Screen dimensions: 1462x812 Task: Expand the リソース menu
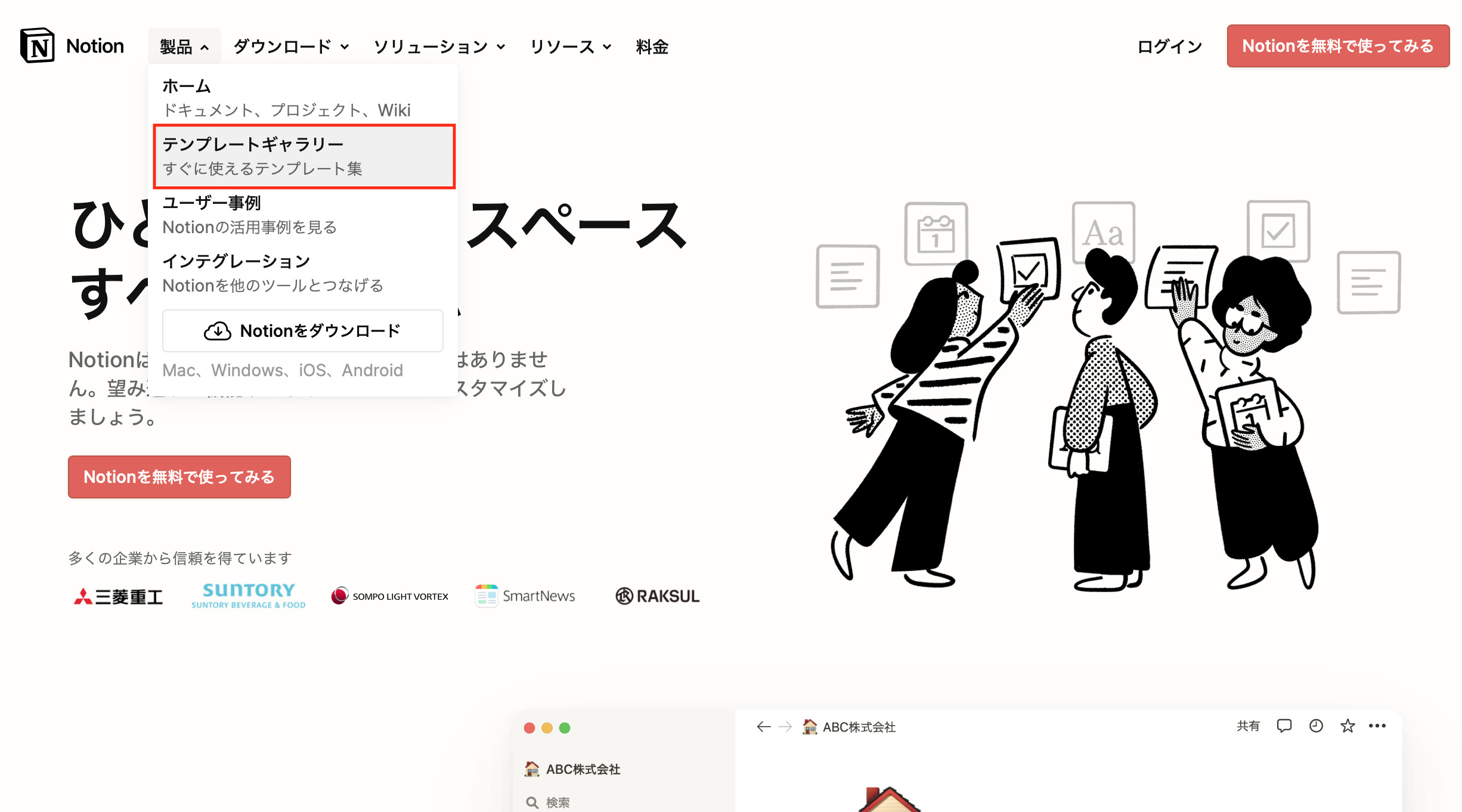571,47
